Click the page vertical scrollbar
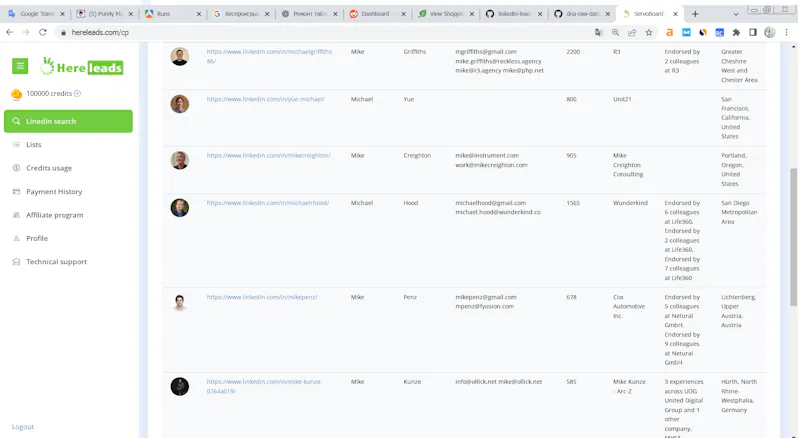Screen dimensions: 800x438 (793, 237)
